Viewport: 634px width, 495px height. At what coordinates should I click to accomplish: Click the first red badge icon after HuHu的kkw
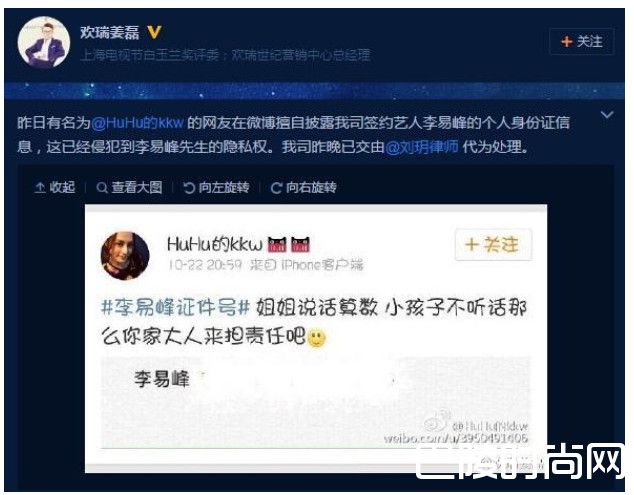click(x=277, y=245)
